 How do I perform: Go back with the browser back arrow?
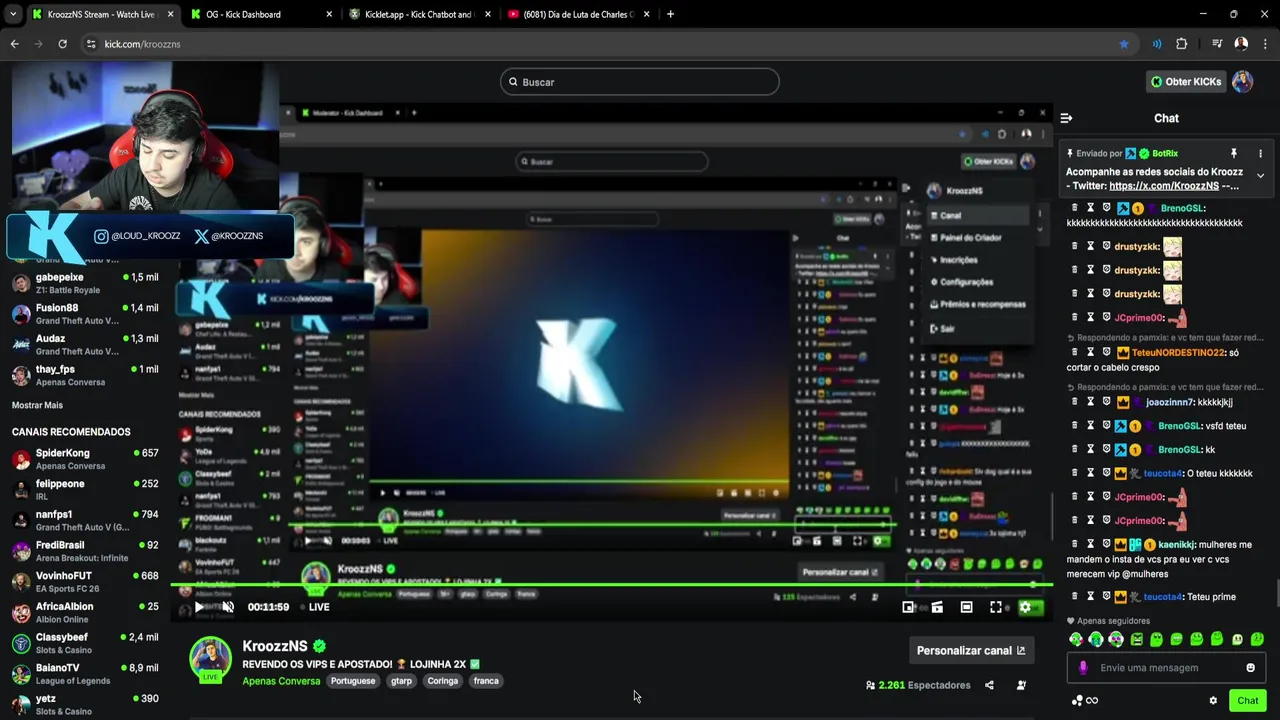(x=14, y=44)
